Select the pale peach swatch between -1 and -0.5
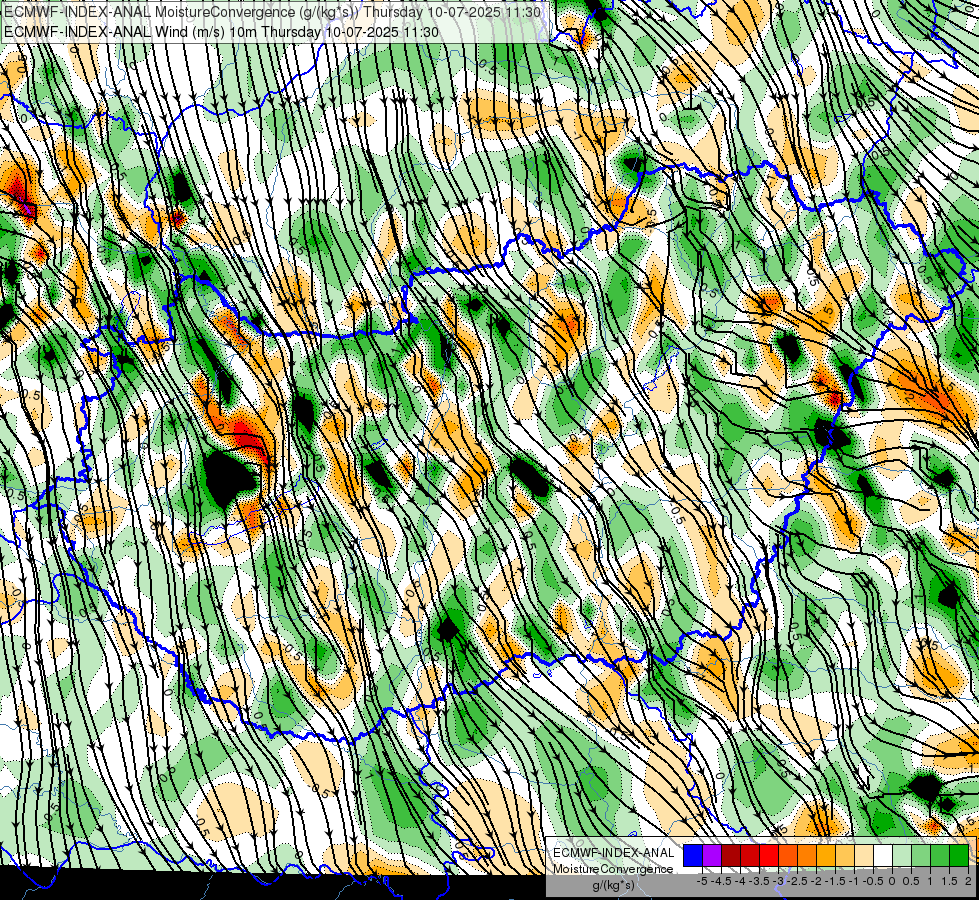The width and height of the screenshot is (979, 900). [x=864, y=856]
